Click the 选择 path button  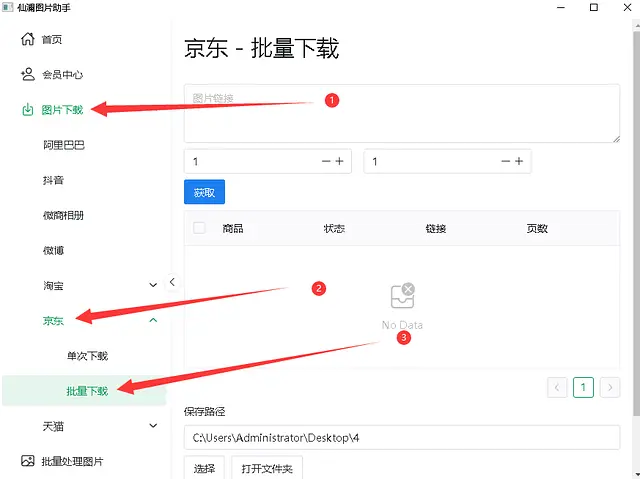204,468
